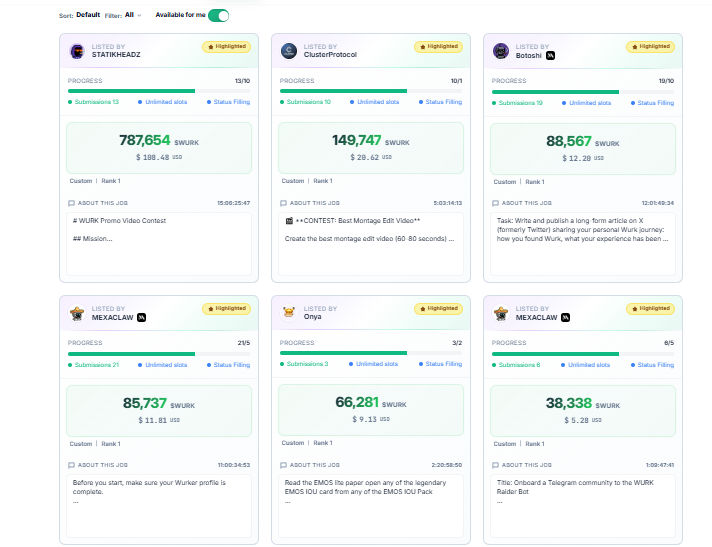Click the ClusterProtocol avatar icon

[289, 51]
